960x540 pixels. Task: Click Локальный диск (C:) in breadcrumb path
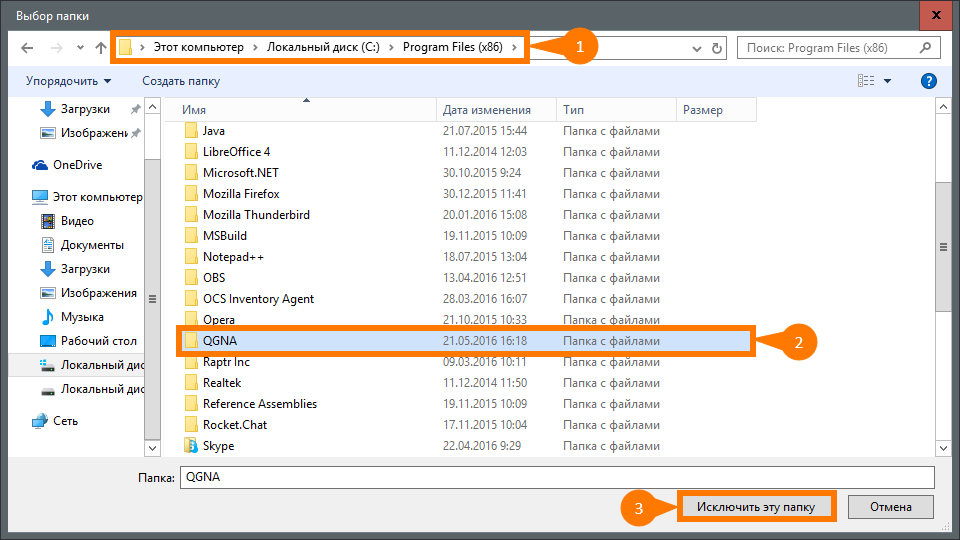[323, 48]
